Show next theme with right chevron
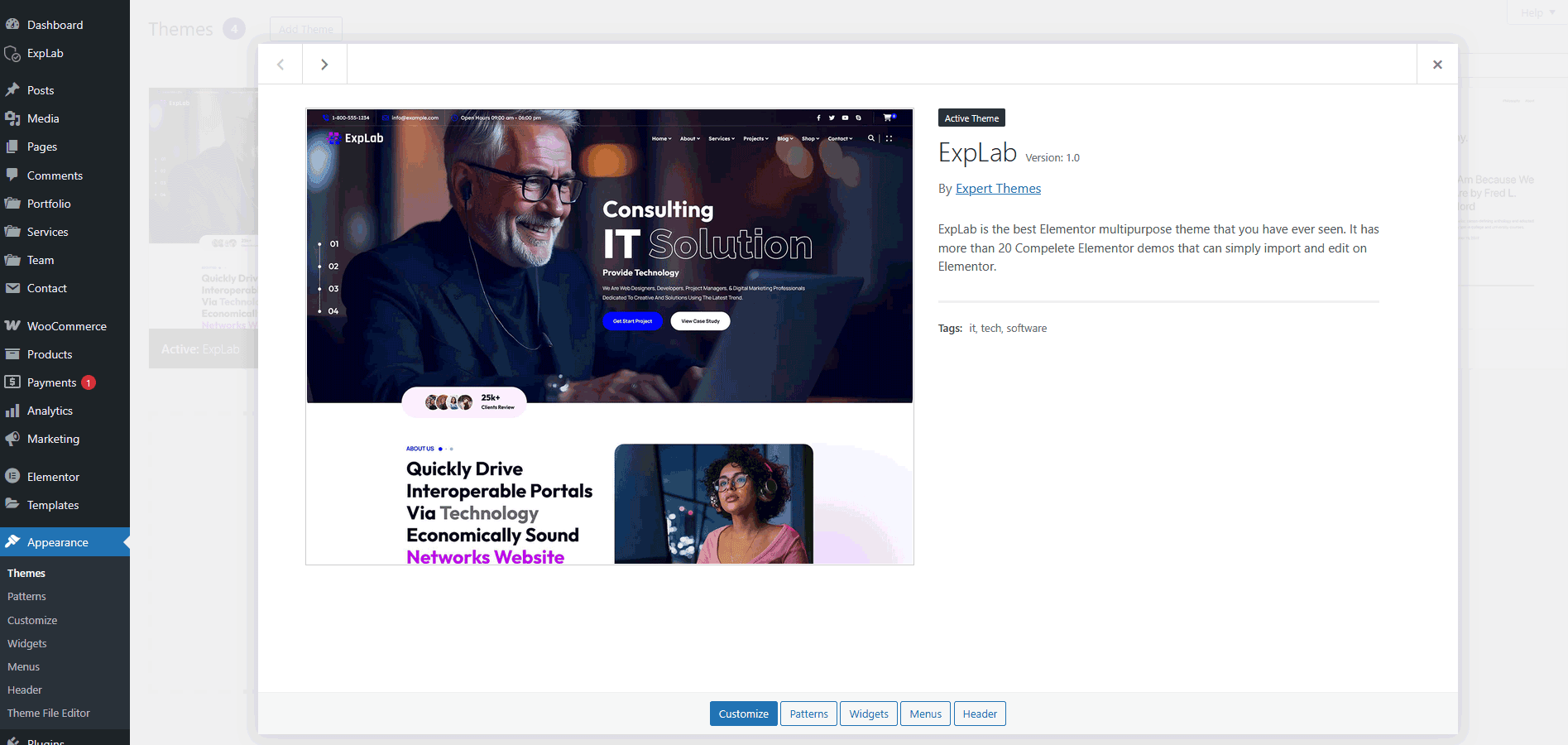The height and width of the screenshot is (745, 1568). (x=324, y=65)
